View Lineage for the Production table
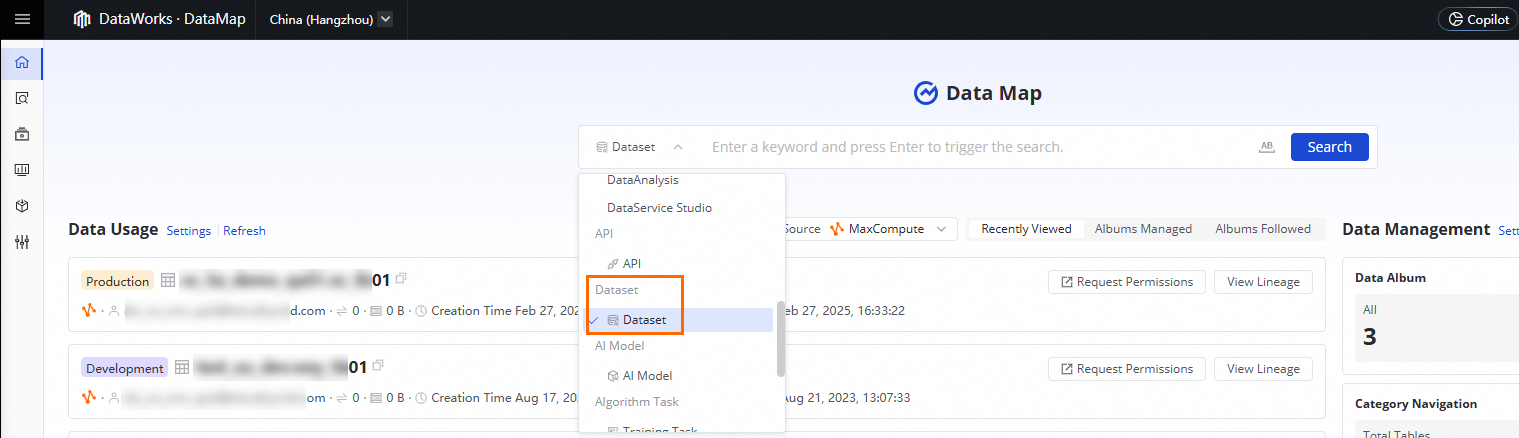Screen dimensions: 1519x438 click(1263, 282)
